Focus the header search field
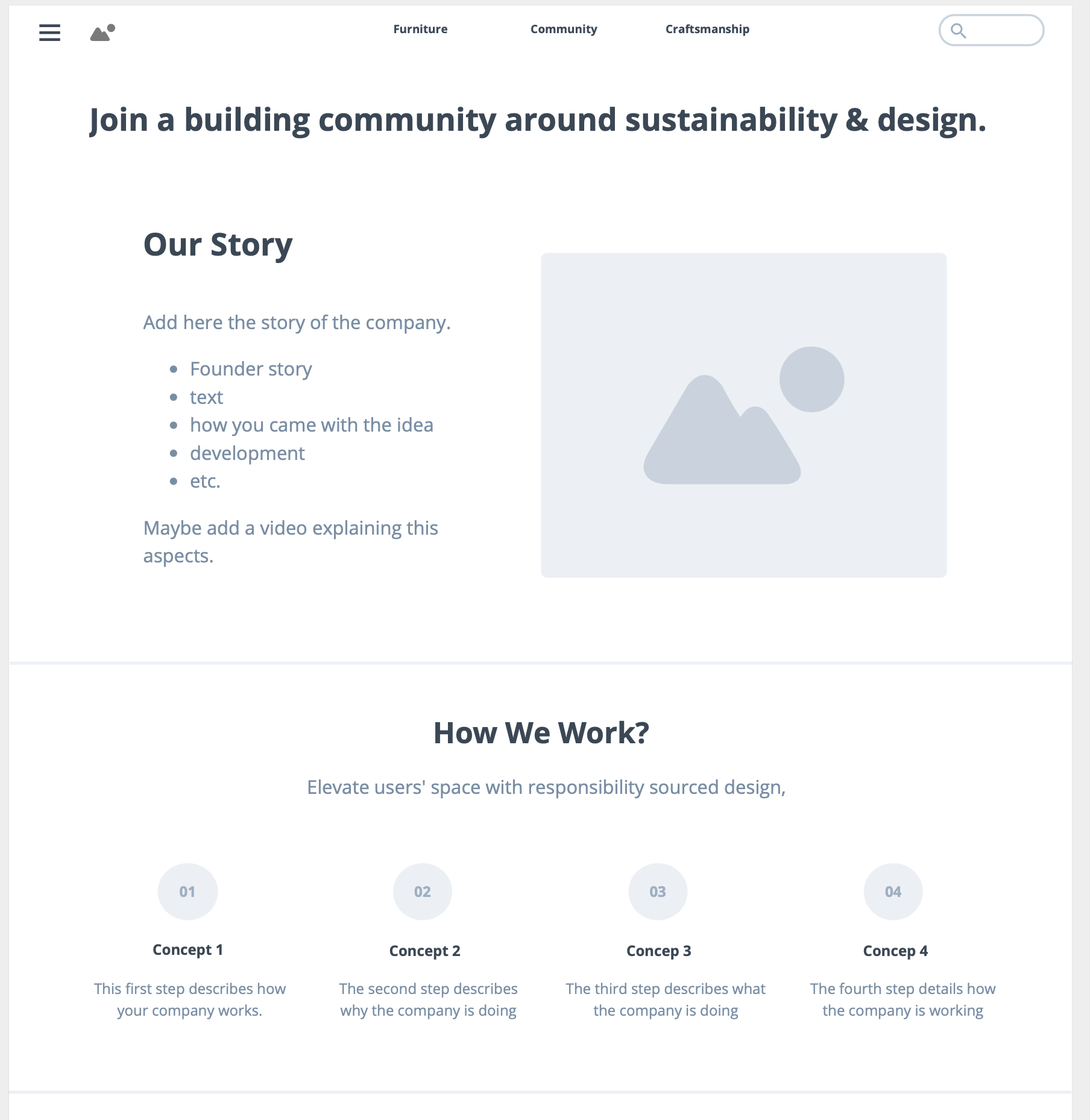This screenshot has width=1090, height=1120. (991, 30)
